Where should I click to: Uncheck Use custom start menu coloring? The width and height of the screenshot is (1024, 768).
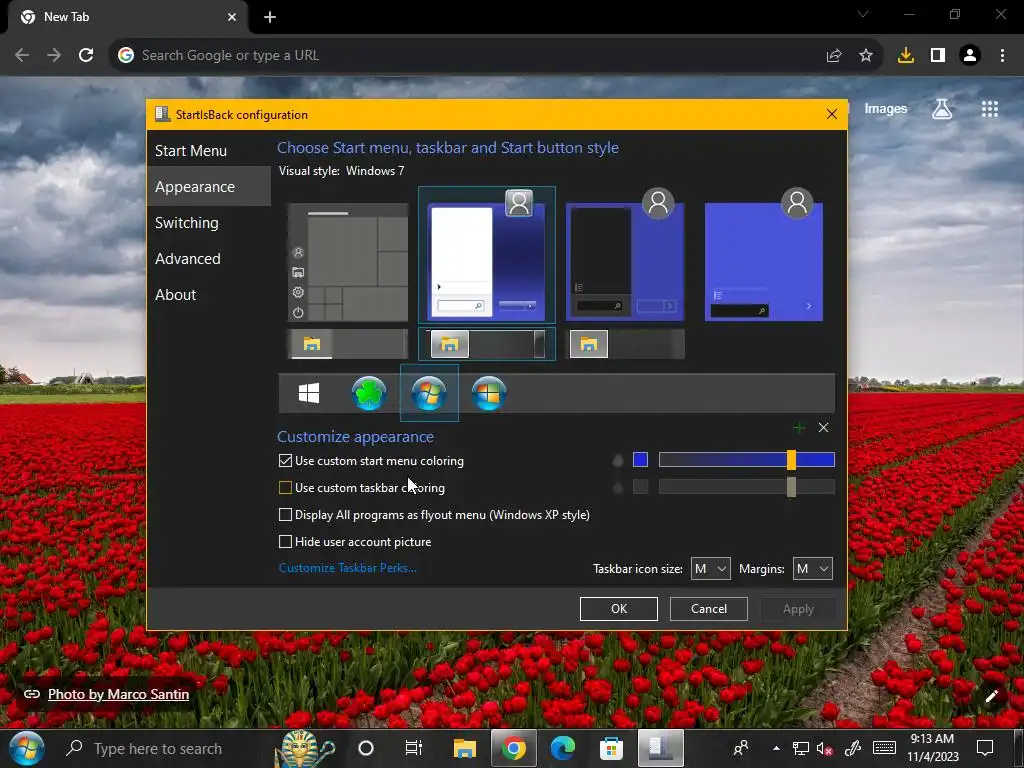coord(286,461)
